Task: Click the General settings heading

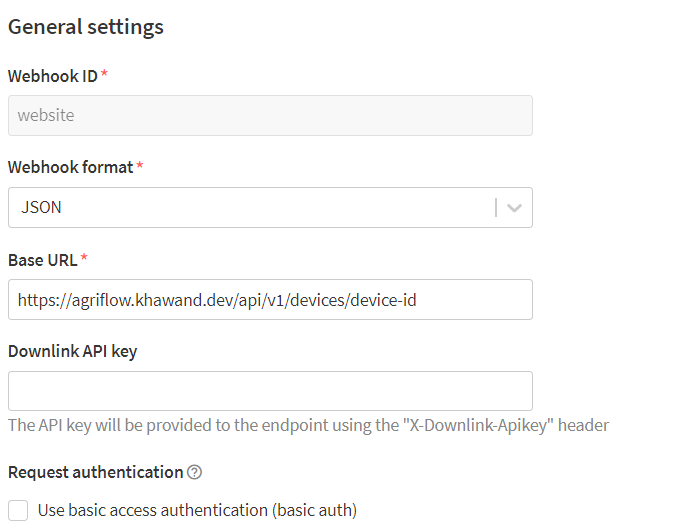Action: 86,27
